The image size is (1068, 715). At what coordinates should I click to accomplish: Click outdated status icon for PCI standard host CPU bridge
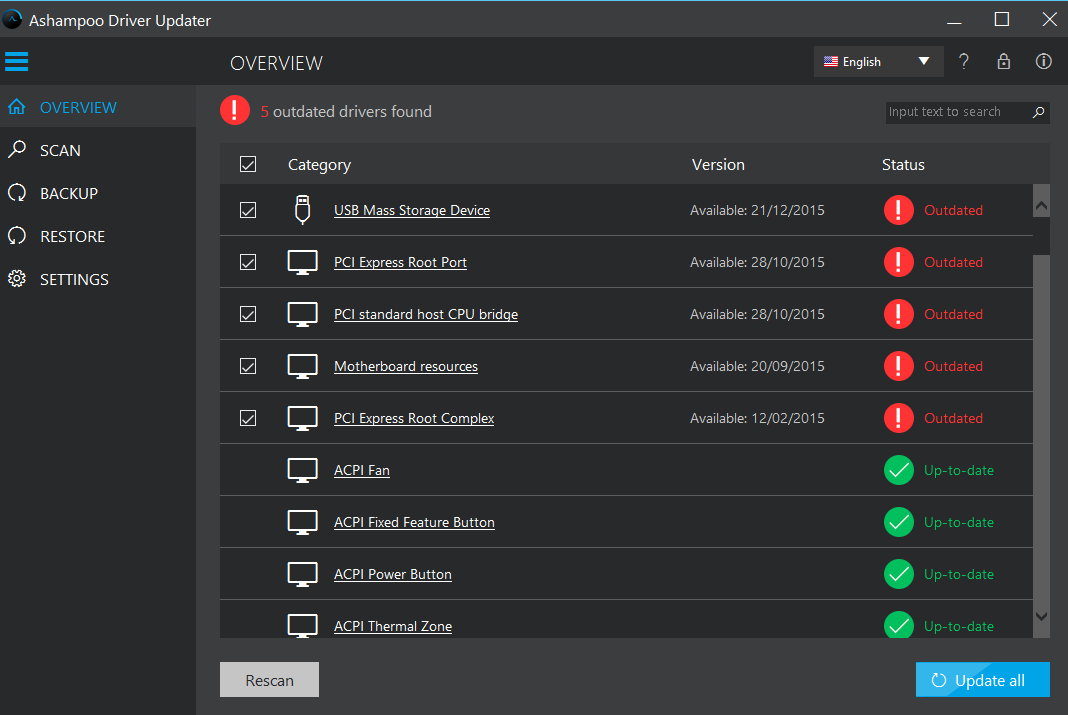coord(898,314)
